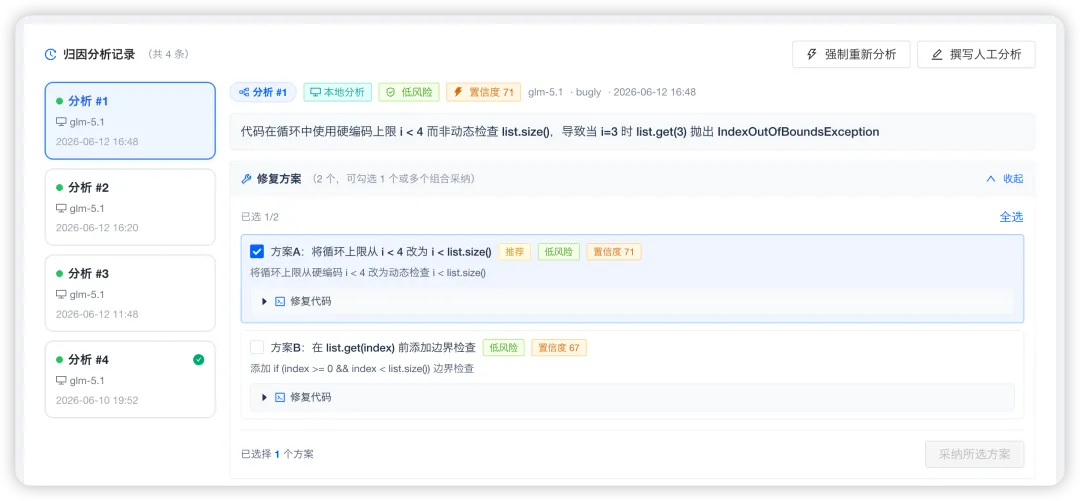Image resolution: width=1080 pixels, height=501 pixels.
Task: Click the timestamp 2026-06-12 16:20
Action: (97, 228)
